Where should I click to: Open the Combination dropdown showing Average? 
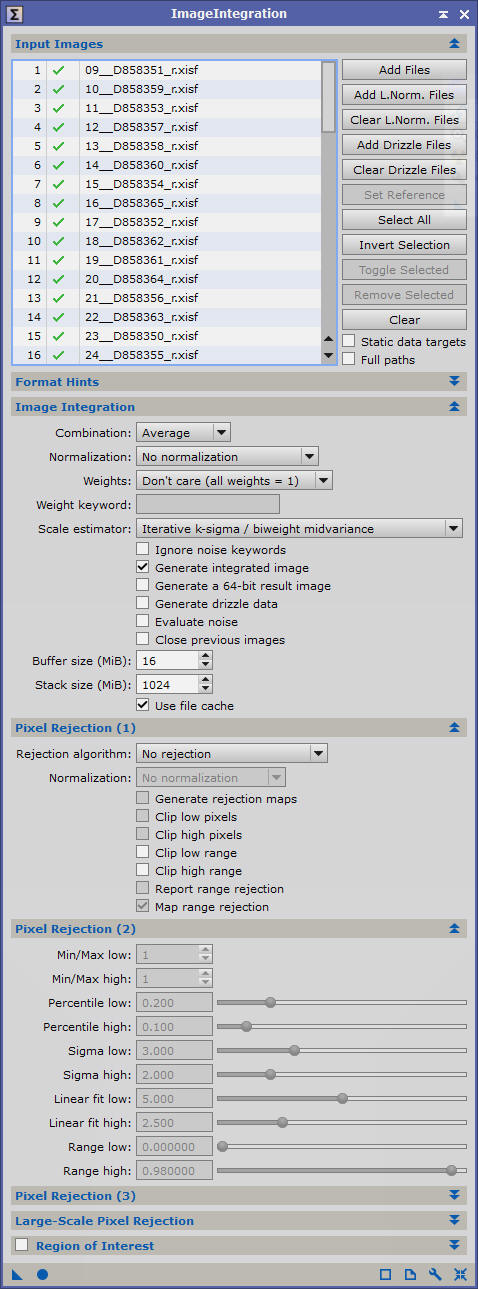point(183,432)
